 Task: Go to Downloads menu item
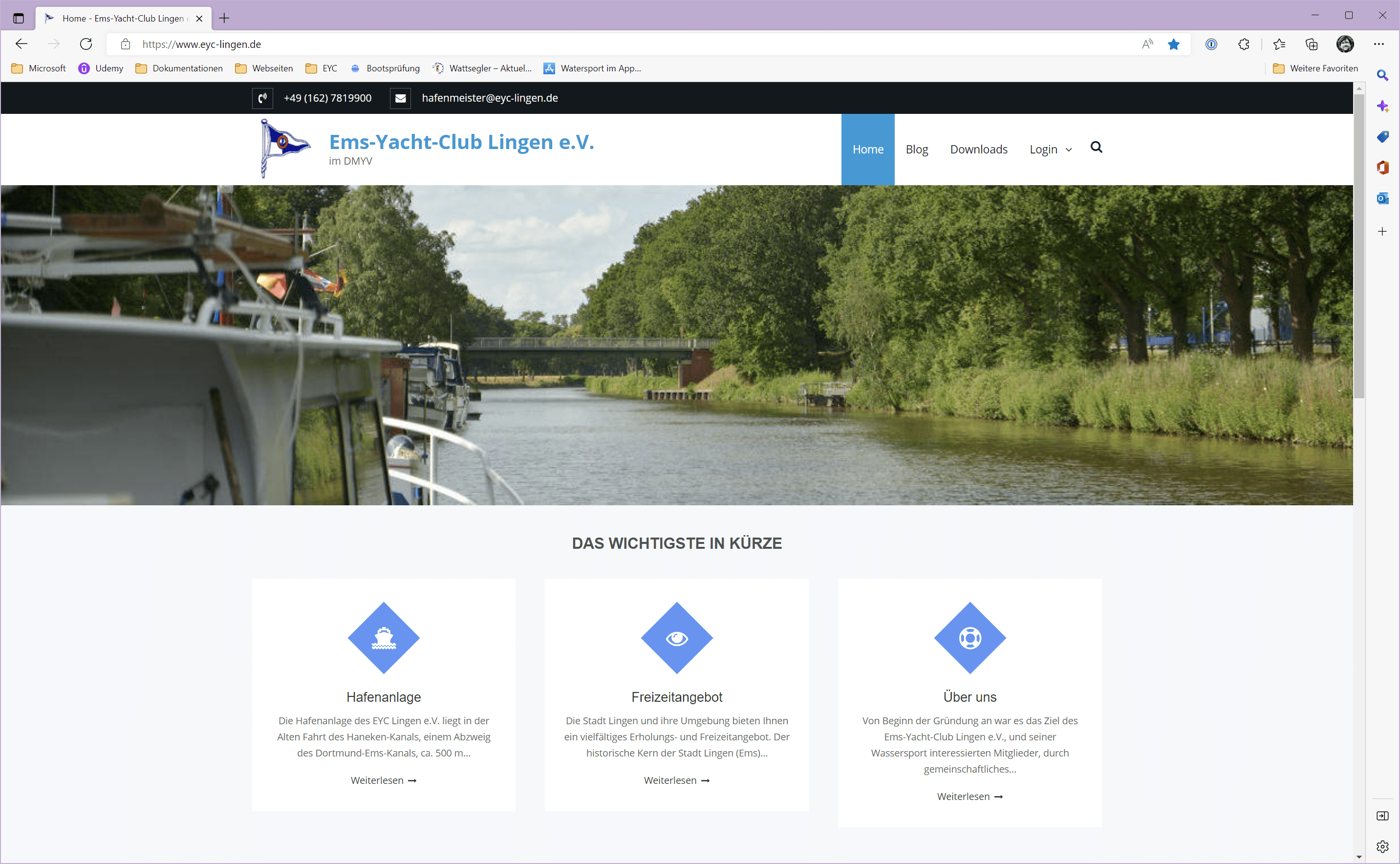pos(978,150)
